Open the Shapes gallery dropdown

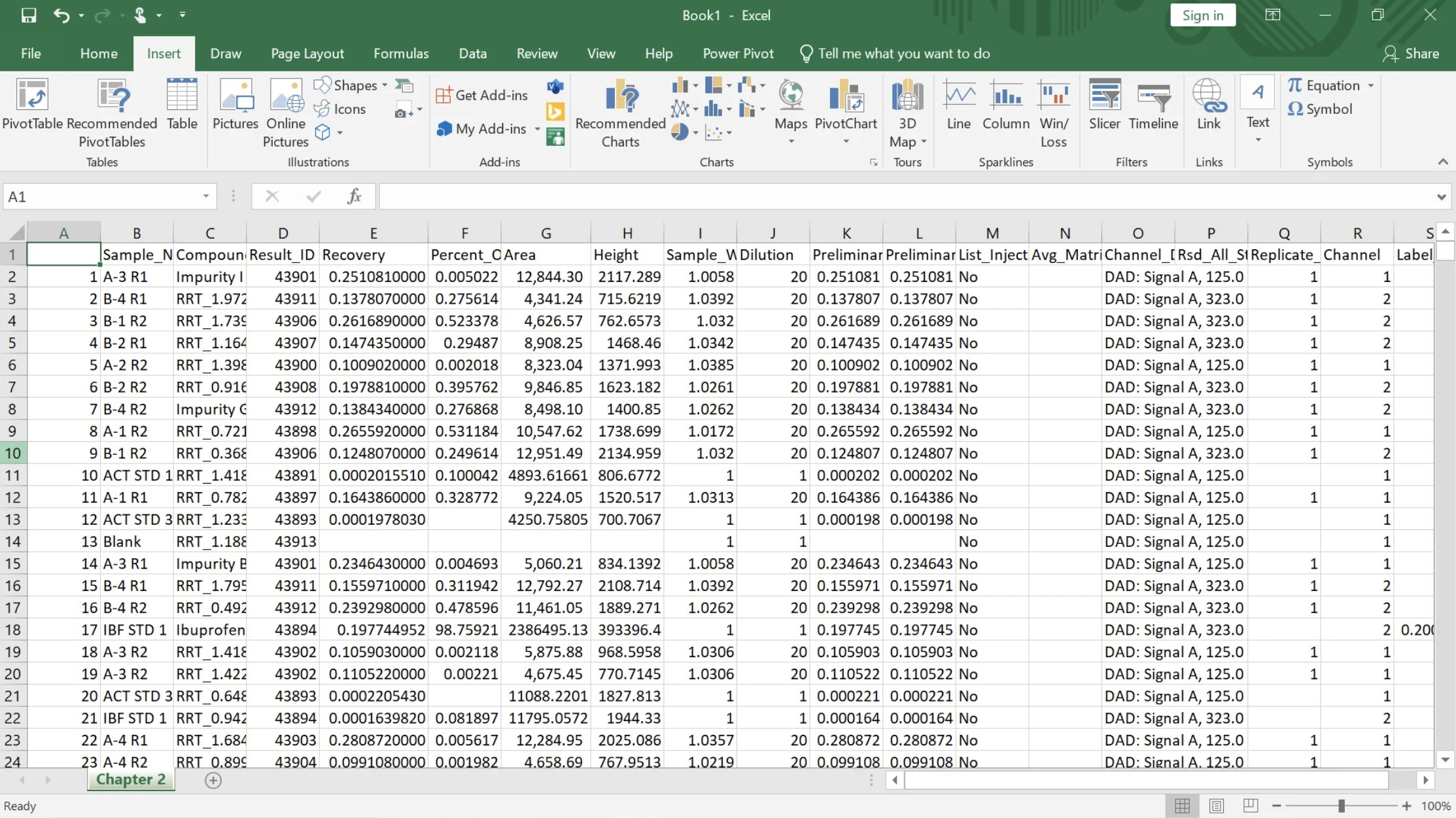(383, 85)
